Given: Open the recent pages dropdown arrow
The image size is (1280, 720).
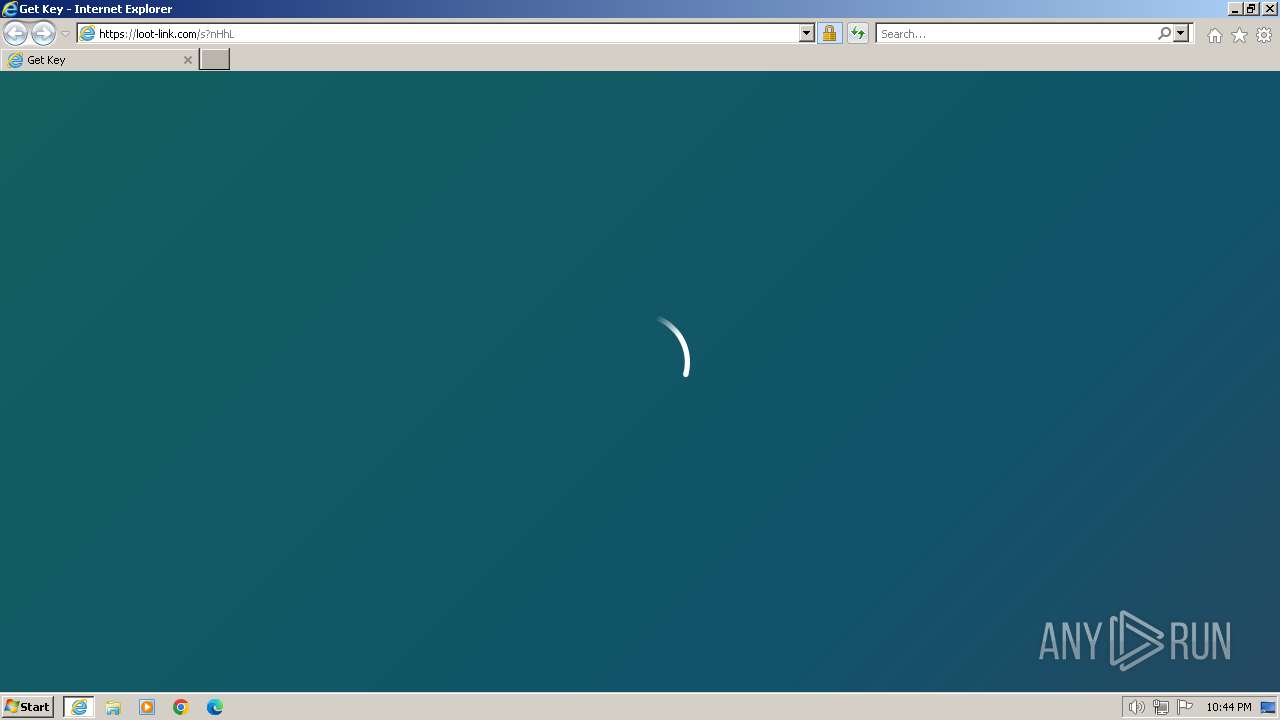Looking at the screenshot, I should (x=65, y=34).
